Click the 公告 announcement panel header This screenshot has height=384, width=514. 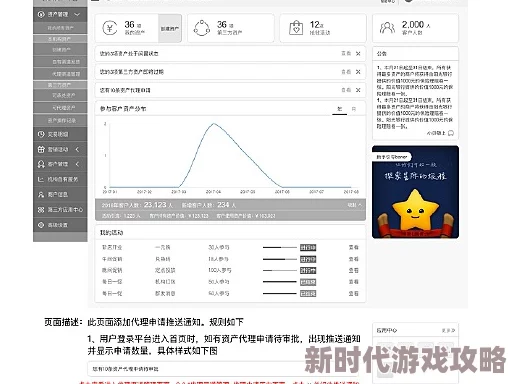click(415, 53)
